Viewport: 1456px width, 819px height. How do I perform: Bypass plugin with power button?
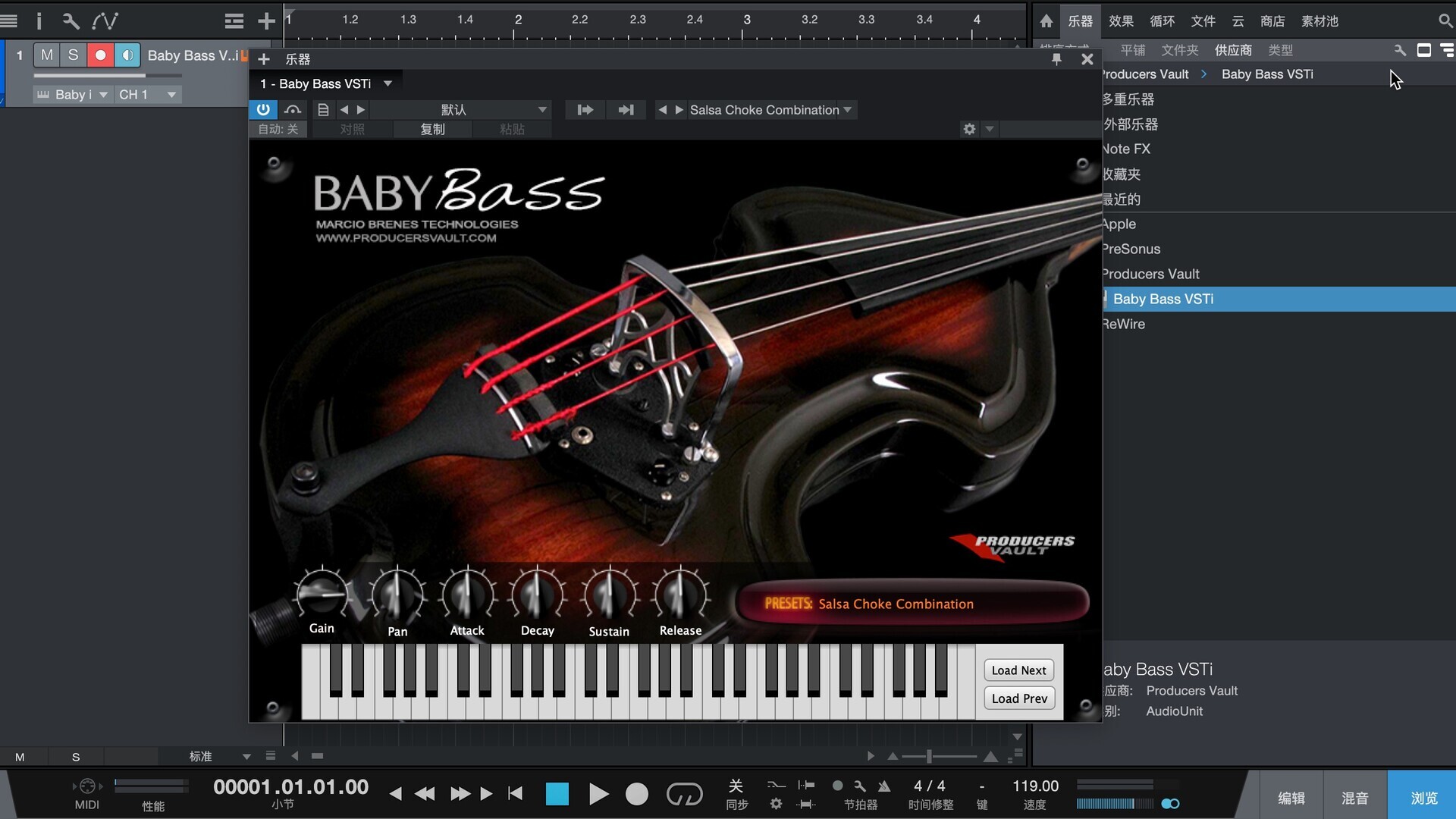[263, 110]
